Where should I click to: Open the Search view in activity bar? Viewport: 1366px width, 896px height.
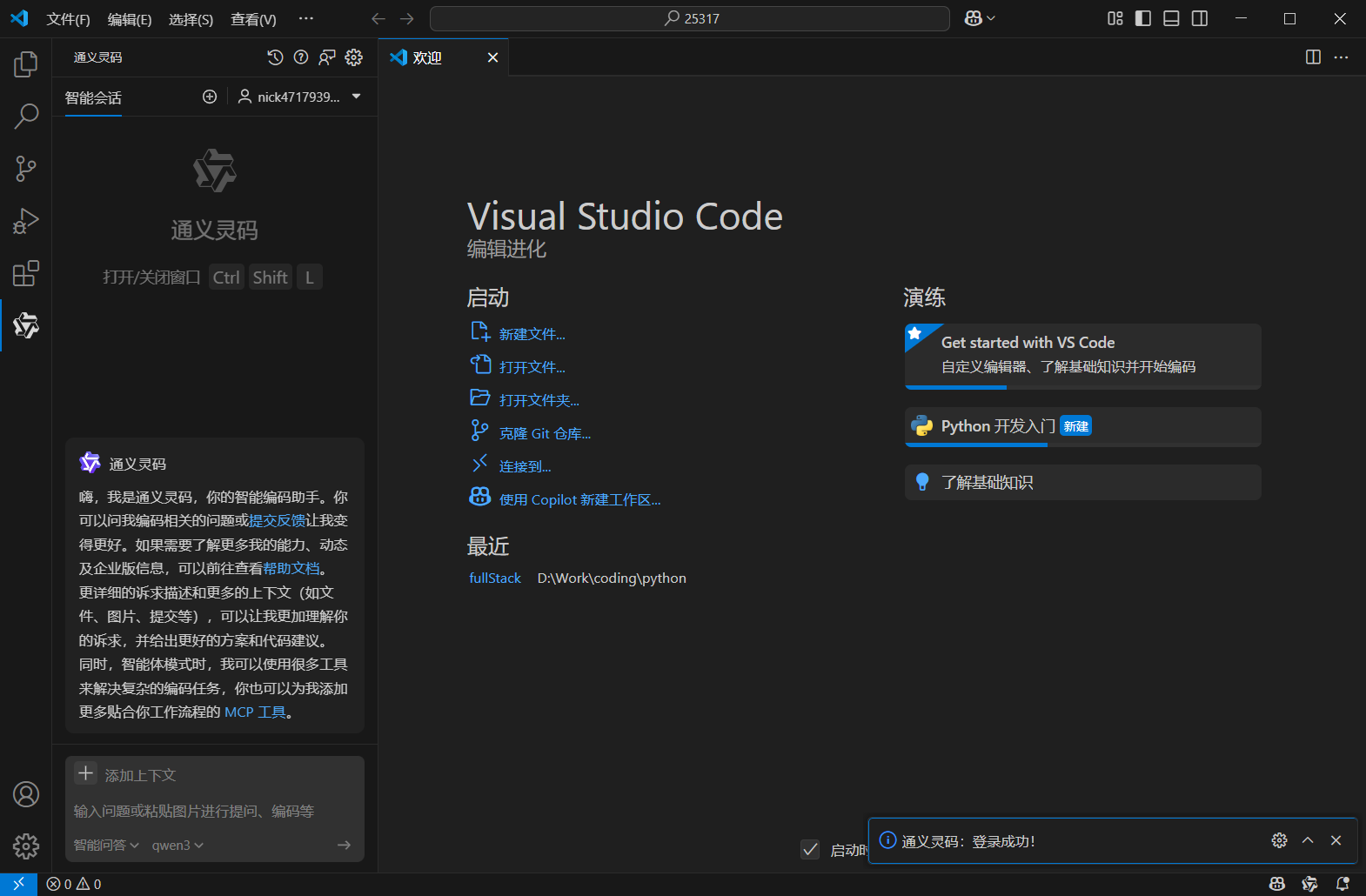[26, 117]
